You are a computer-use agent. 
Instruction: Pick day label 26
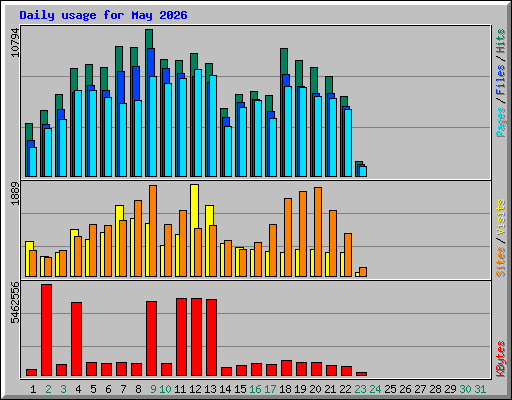(x=405, y=389)
